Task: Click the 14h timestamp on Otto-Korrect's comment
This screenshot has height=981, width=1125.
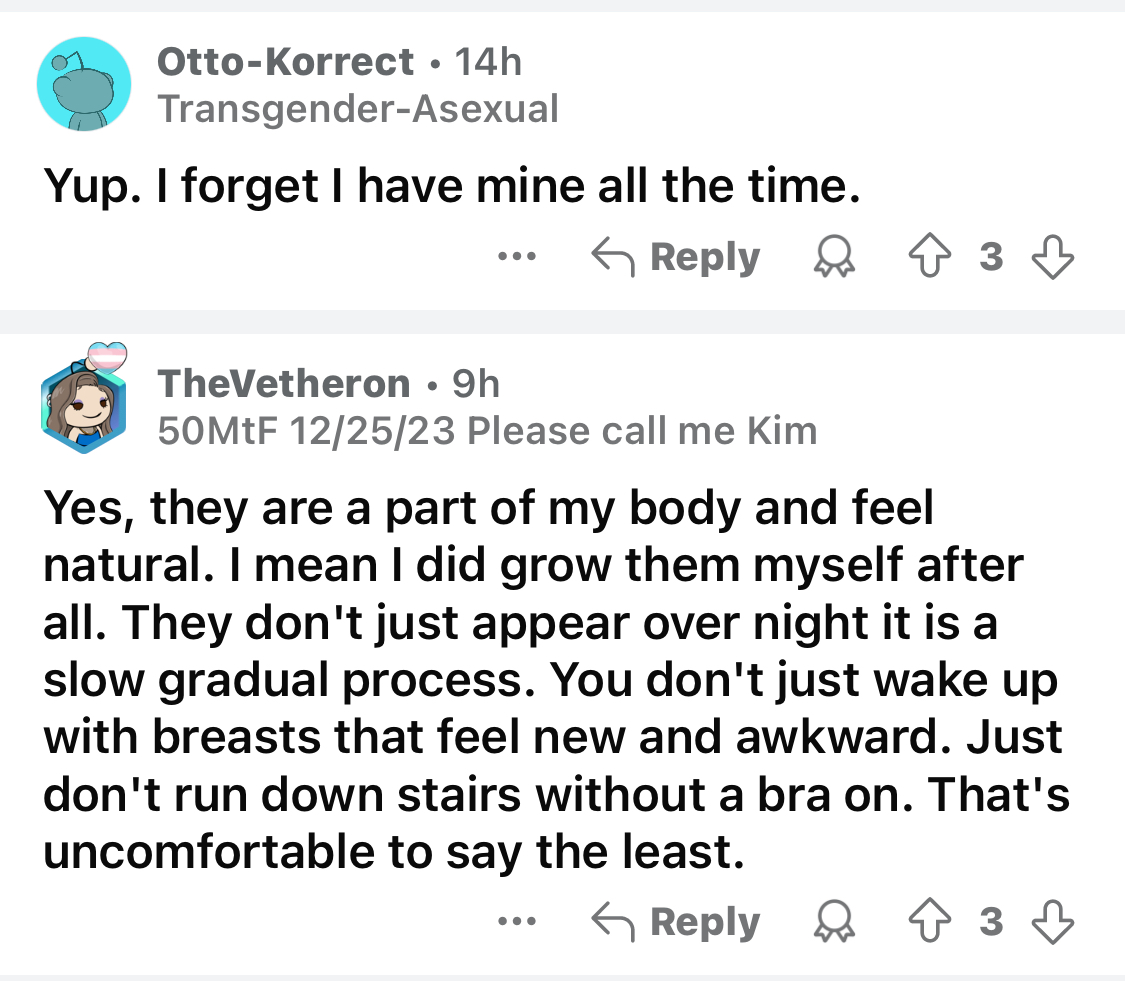Action: click(x=488, y=63)
